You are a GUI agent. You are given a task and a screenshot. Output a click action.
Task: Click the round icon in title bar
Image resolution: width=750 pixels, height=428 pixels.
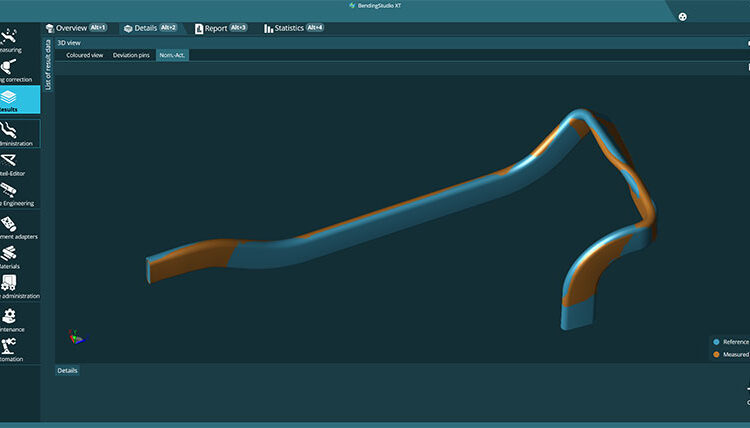683,16
